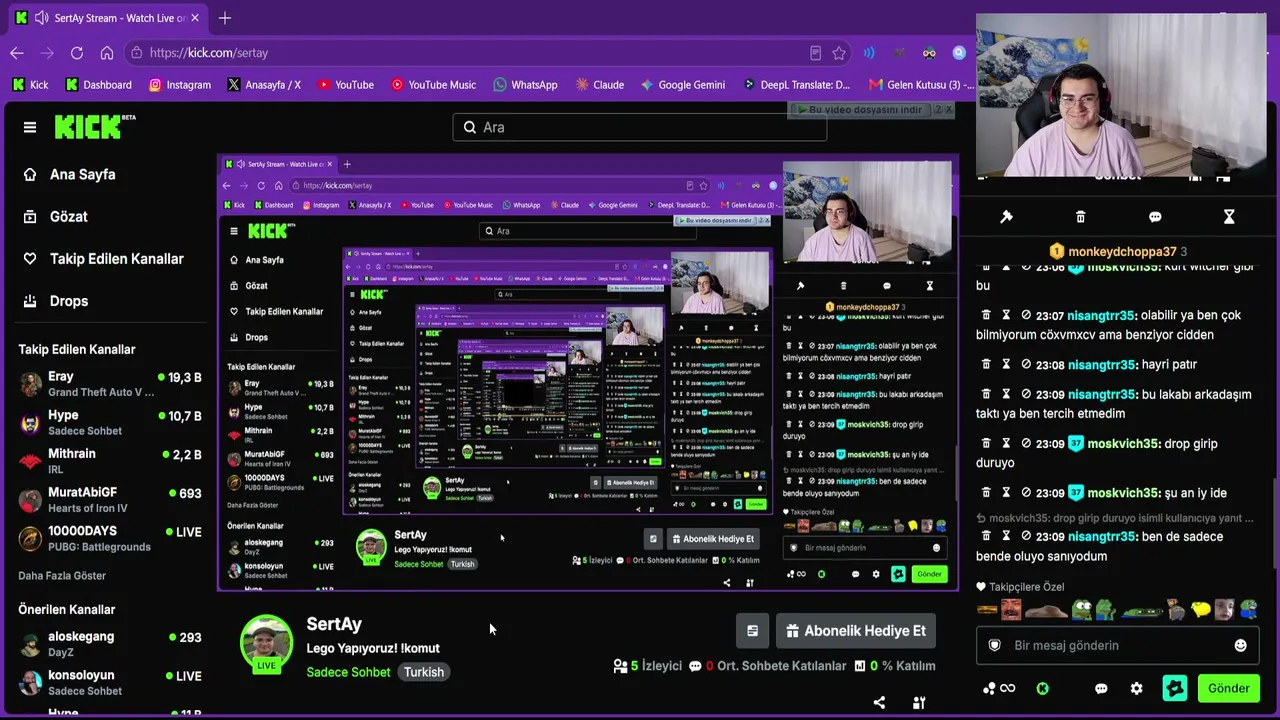Click the browser home icon

pos(107,53)
